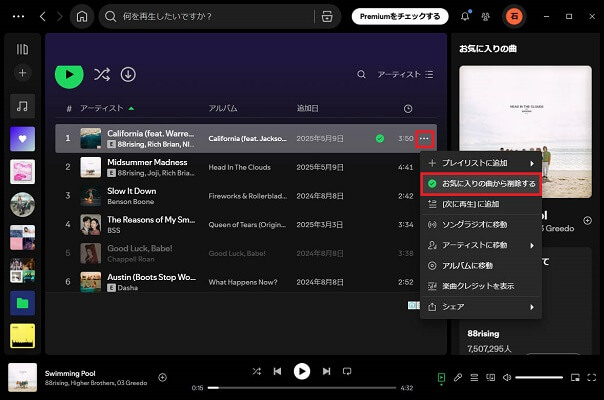The height and width of the screenshot is (400, 604).
Task: Focus the search input field
Action: pyautogui.click(x=218, y=17)
